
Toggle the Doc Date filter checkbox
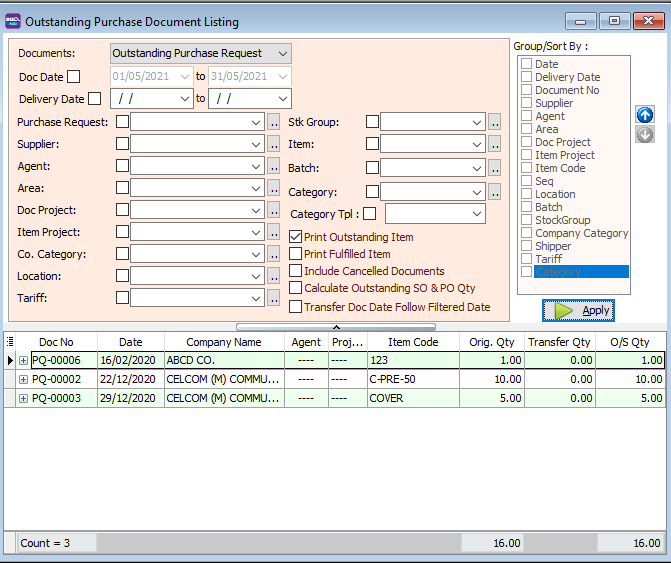(73, 77)
